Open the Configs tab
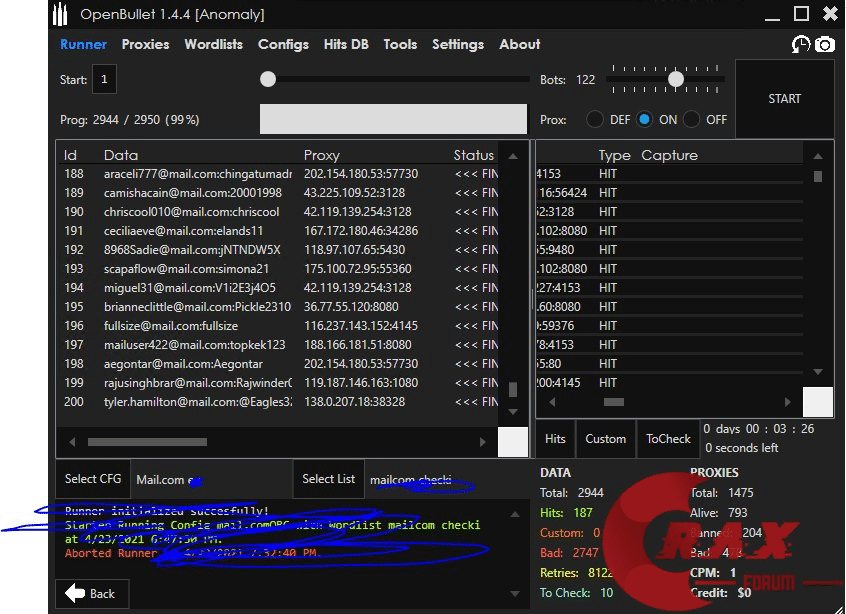Image resolution: width=846 pixels, height=614 pixels. [283, 44]
